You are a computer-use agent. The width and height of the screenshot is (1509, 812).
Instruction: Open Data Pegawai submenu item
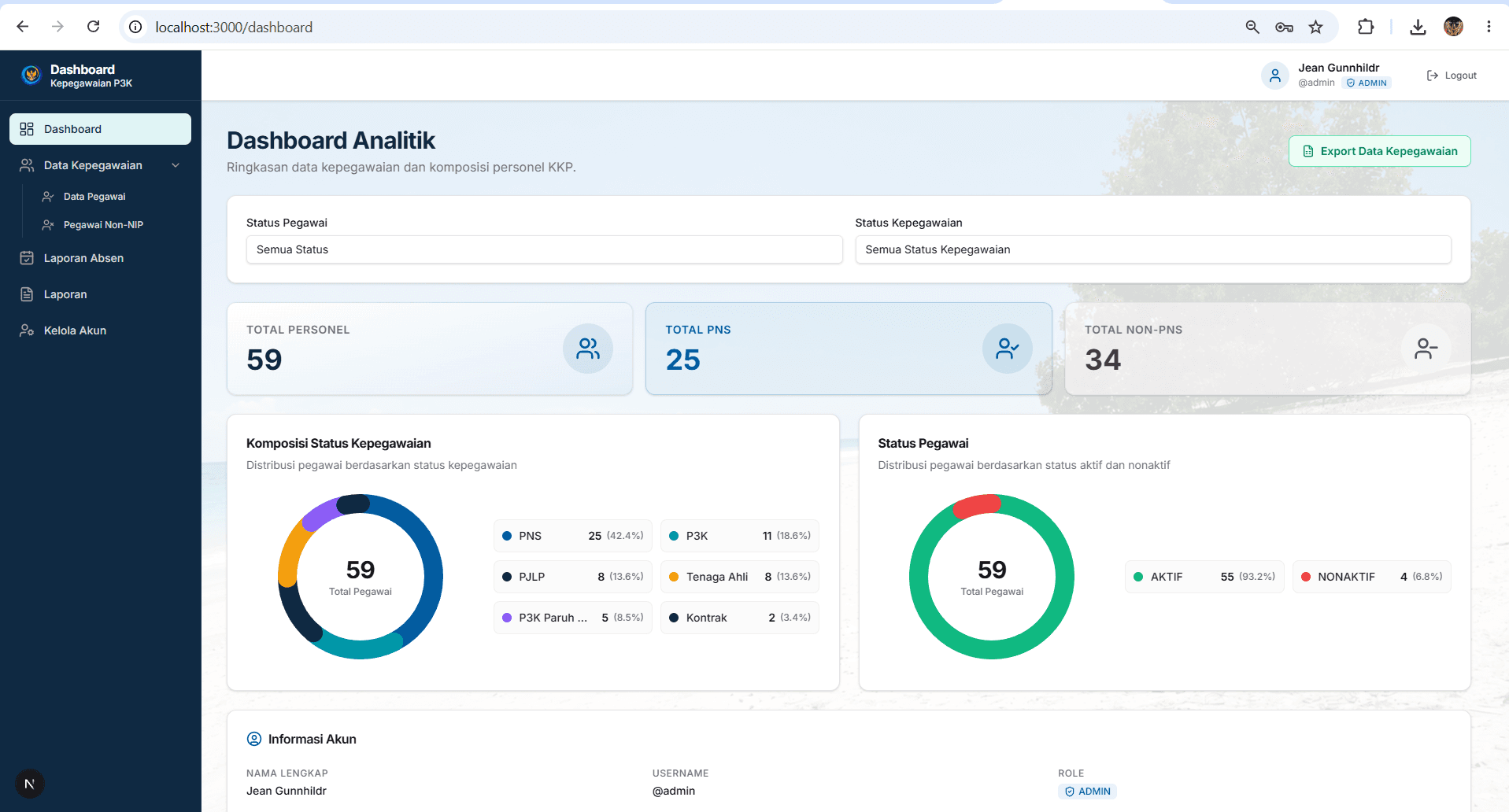point(94,197)
